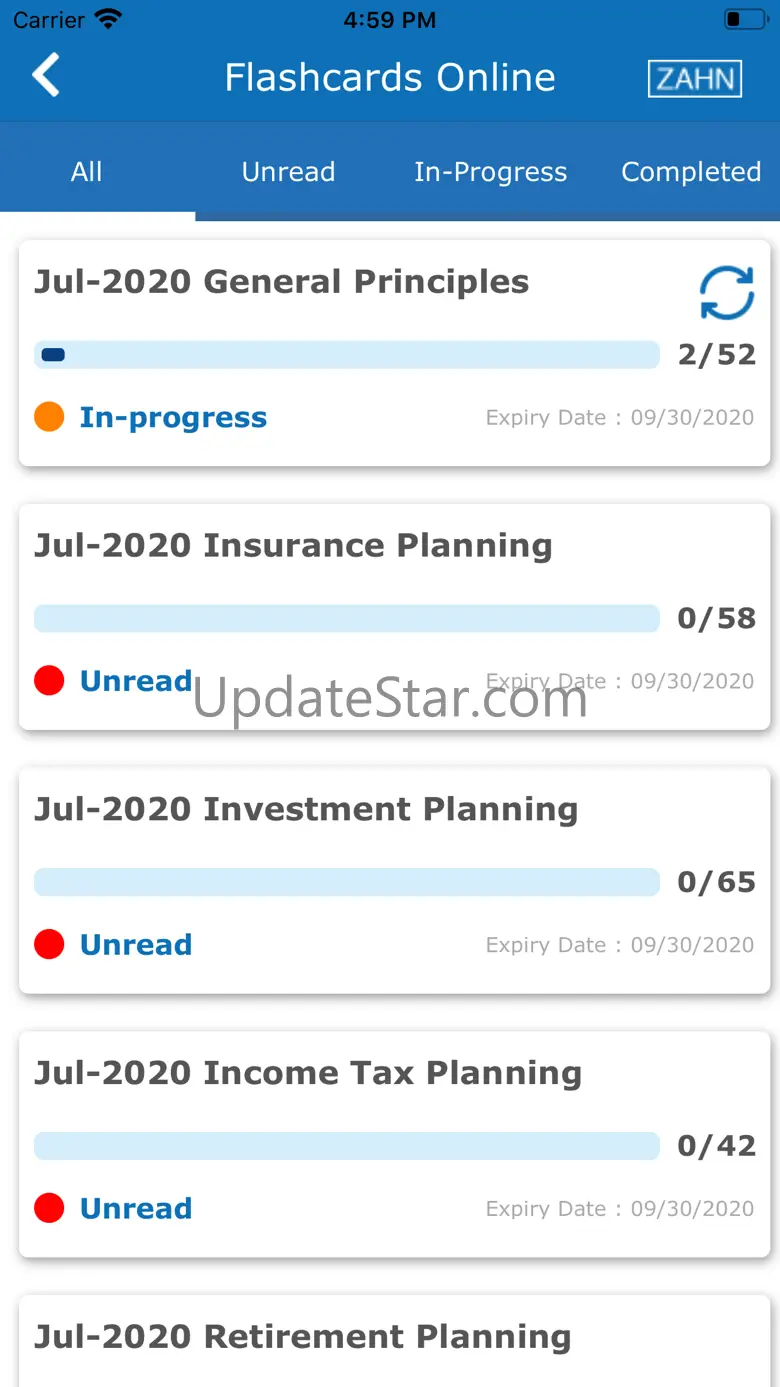Click the In-progress status label
This screenshot has height=1387, width=780.
173,417
